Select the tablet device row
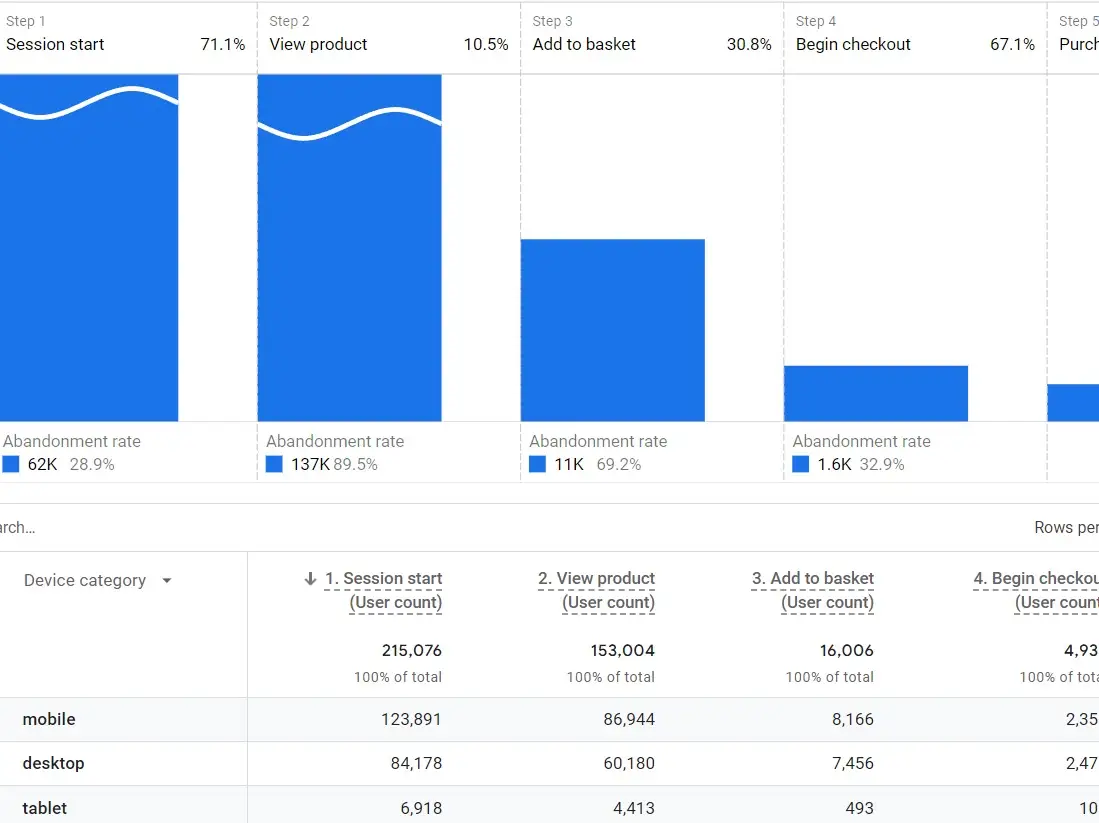Viewport: 1099px width, 823px height. point(45,807)
